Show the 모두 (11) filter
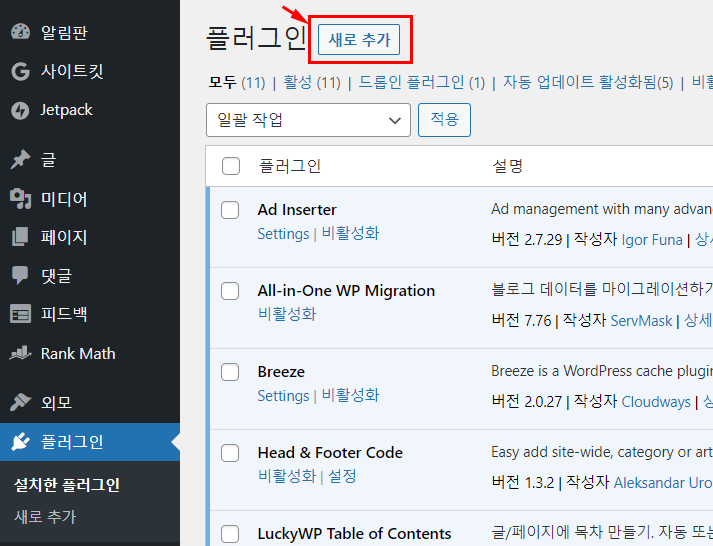Screen dimensions: 713x546 pos(237,82)
